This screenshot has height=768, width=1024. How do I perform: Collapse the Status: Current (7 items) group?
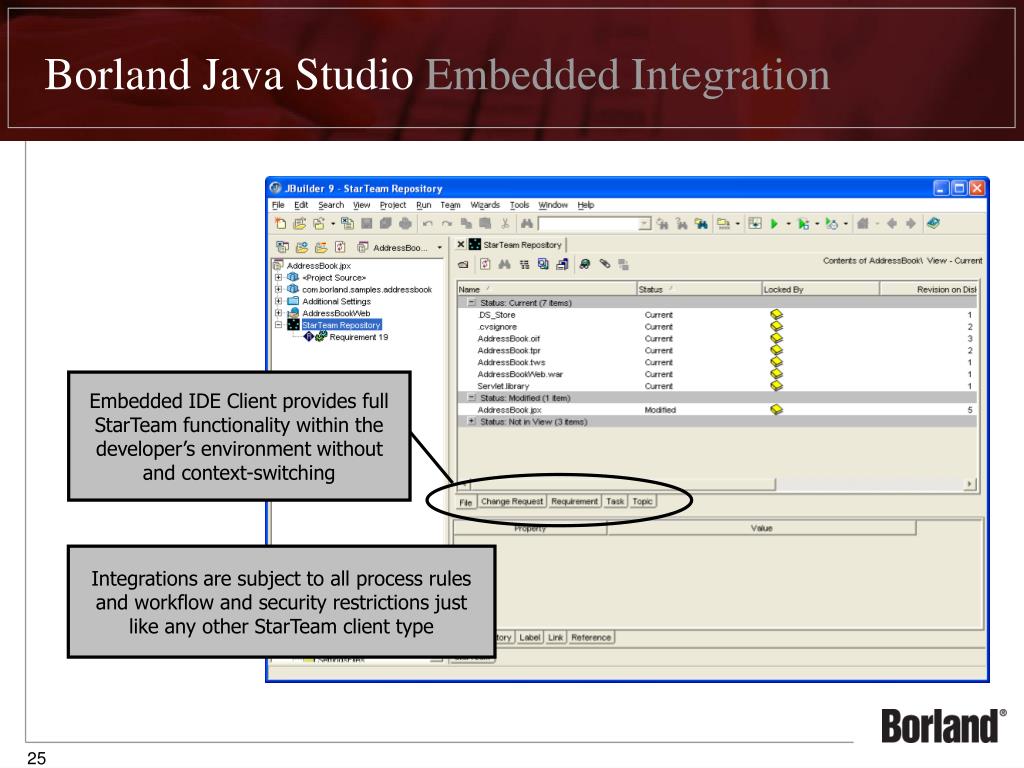pos(472,302)
